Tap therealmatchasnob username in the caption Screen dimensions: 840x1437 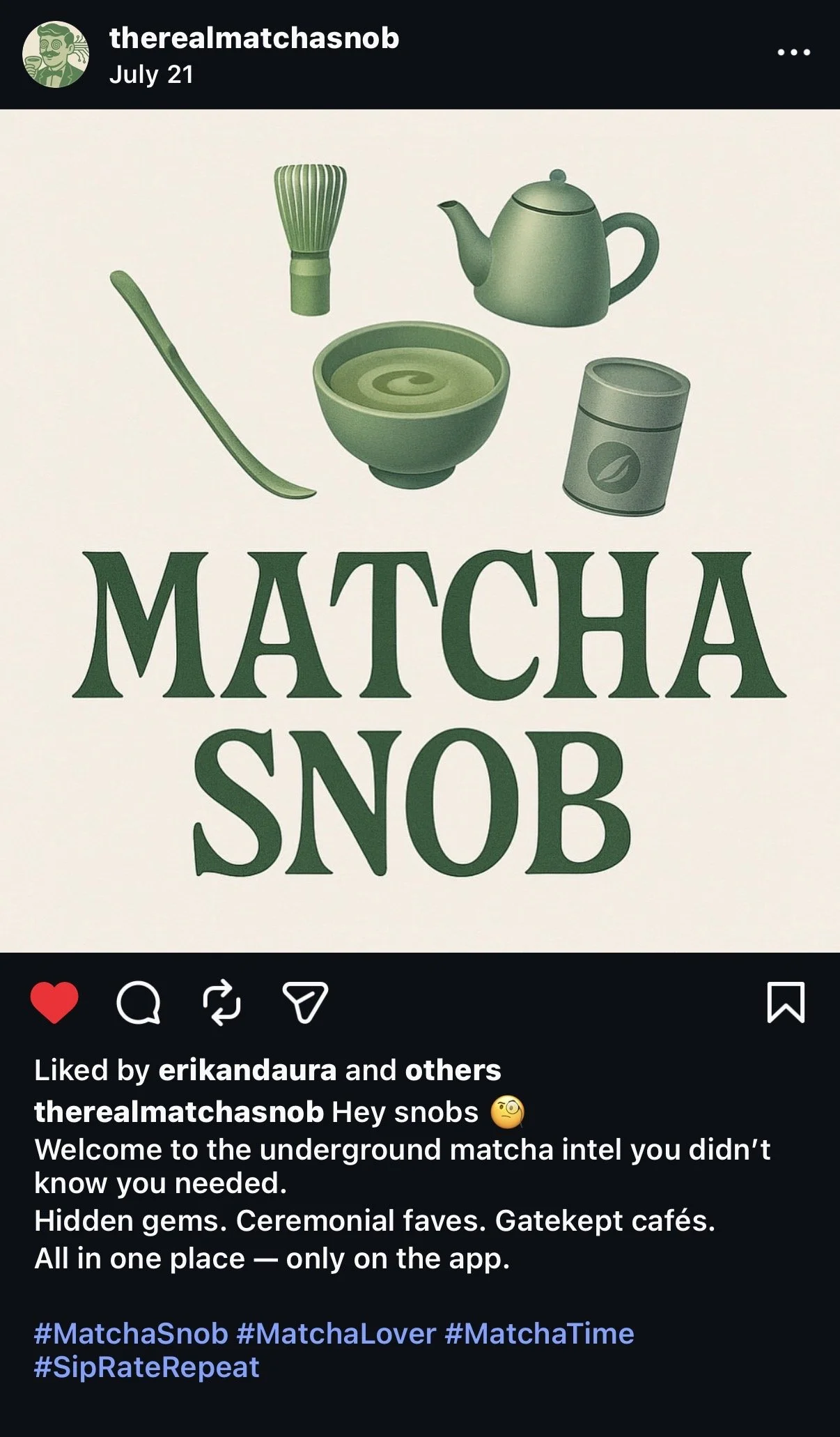pos(179,1112)
